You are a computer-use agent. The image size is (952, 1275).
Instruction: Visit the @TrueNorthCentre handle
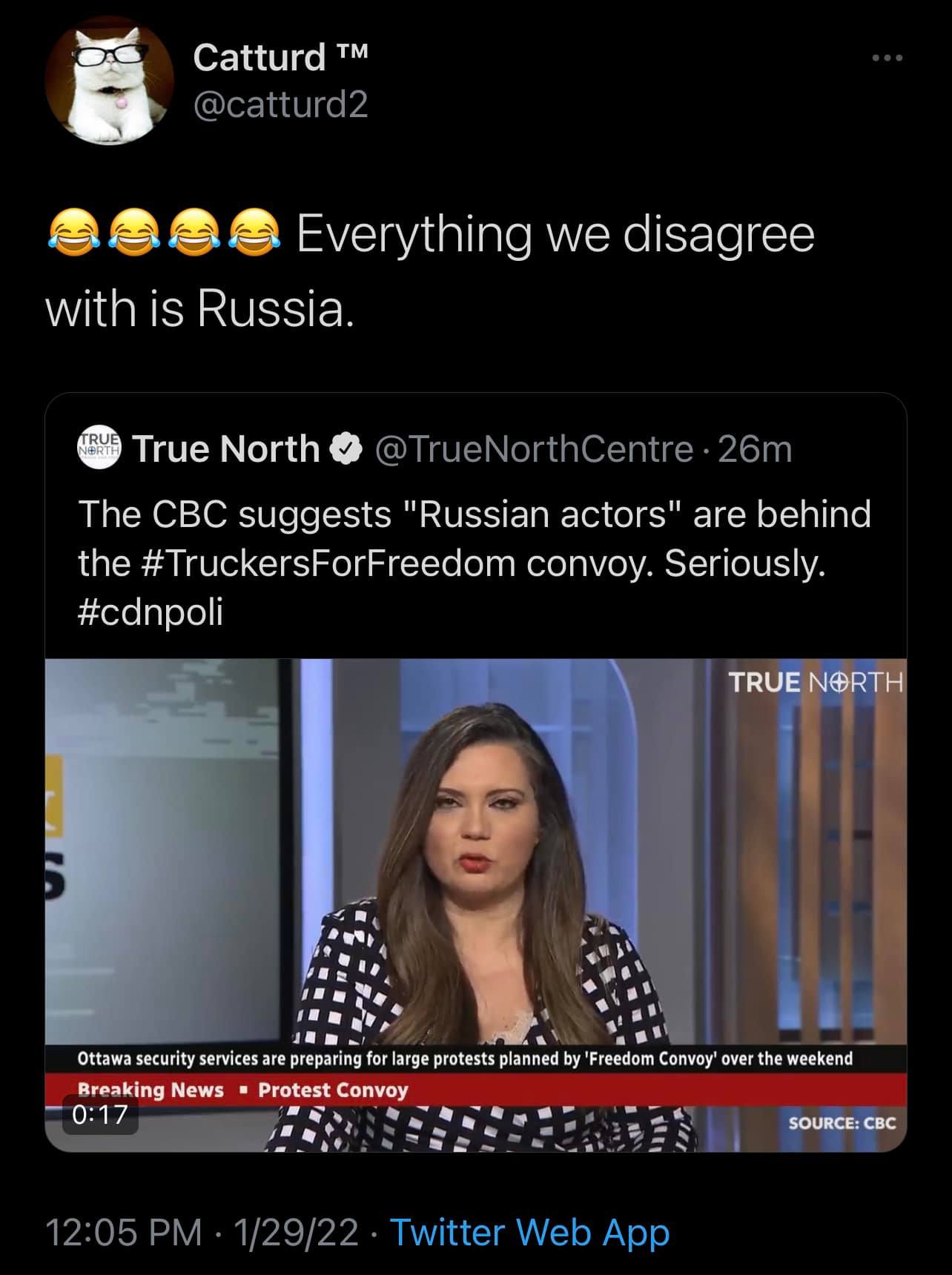point(534,449)
